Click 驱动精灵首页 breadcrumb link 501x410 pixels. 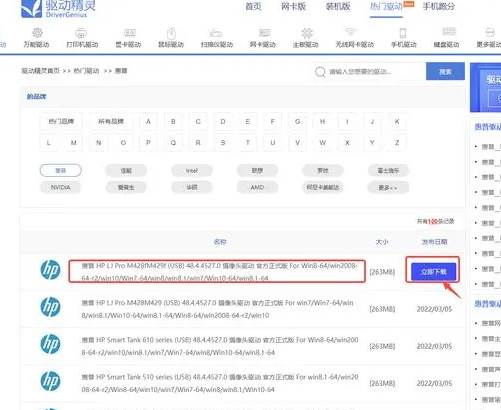pos(41,71)
